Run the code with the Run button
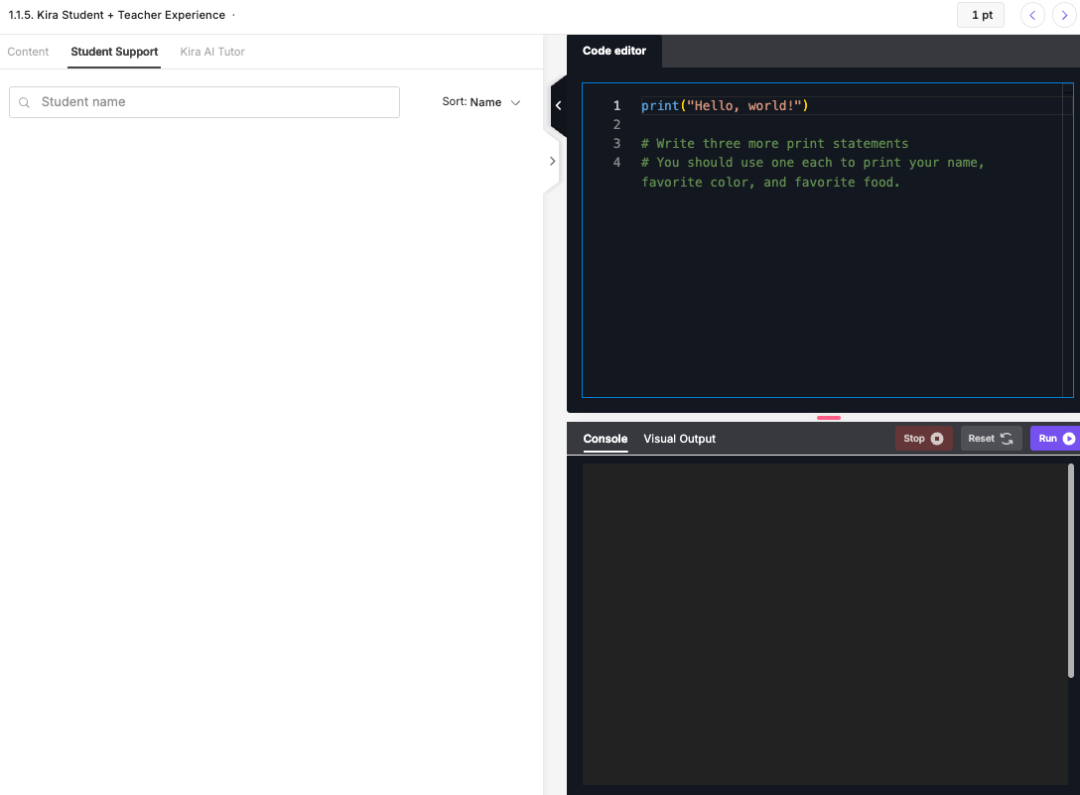 tap(1055, 438)
